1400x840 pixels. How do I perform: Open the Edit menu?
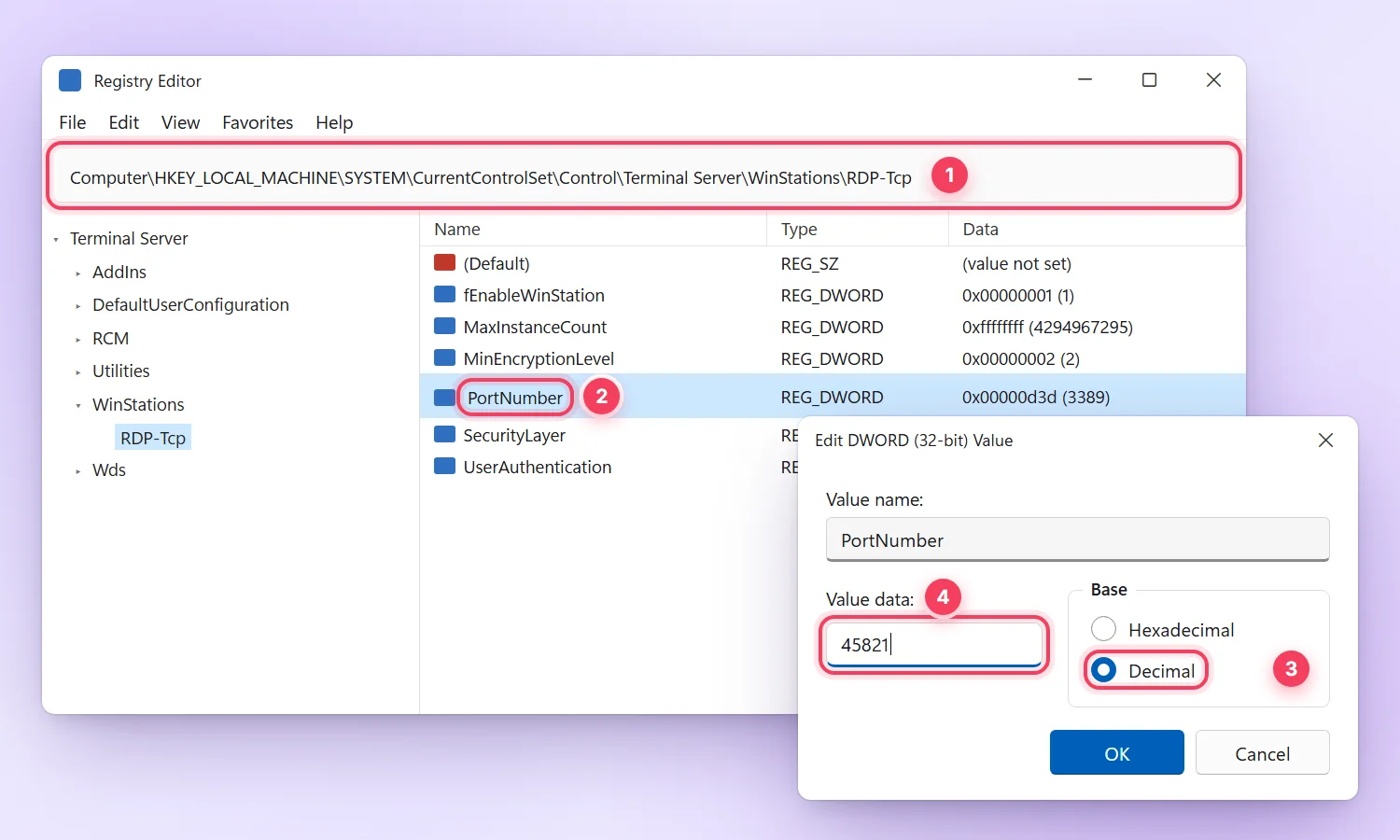coord(123,122)
